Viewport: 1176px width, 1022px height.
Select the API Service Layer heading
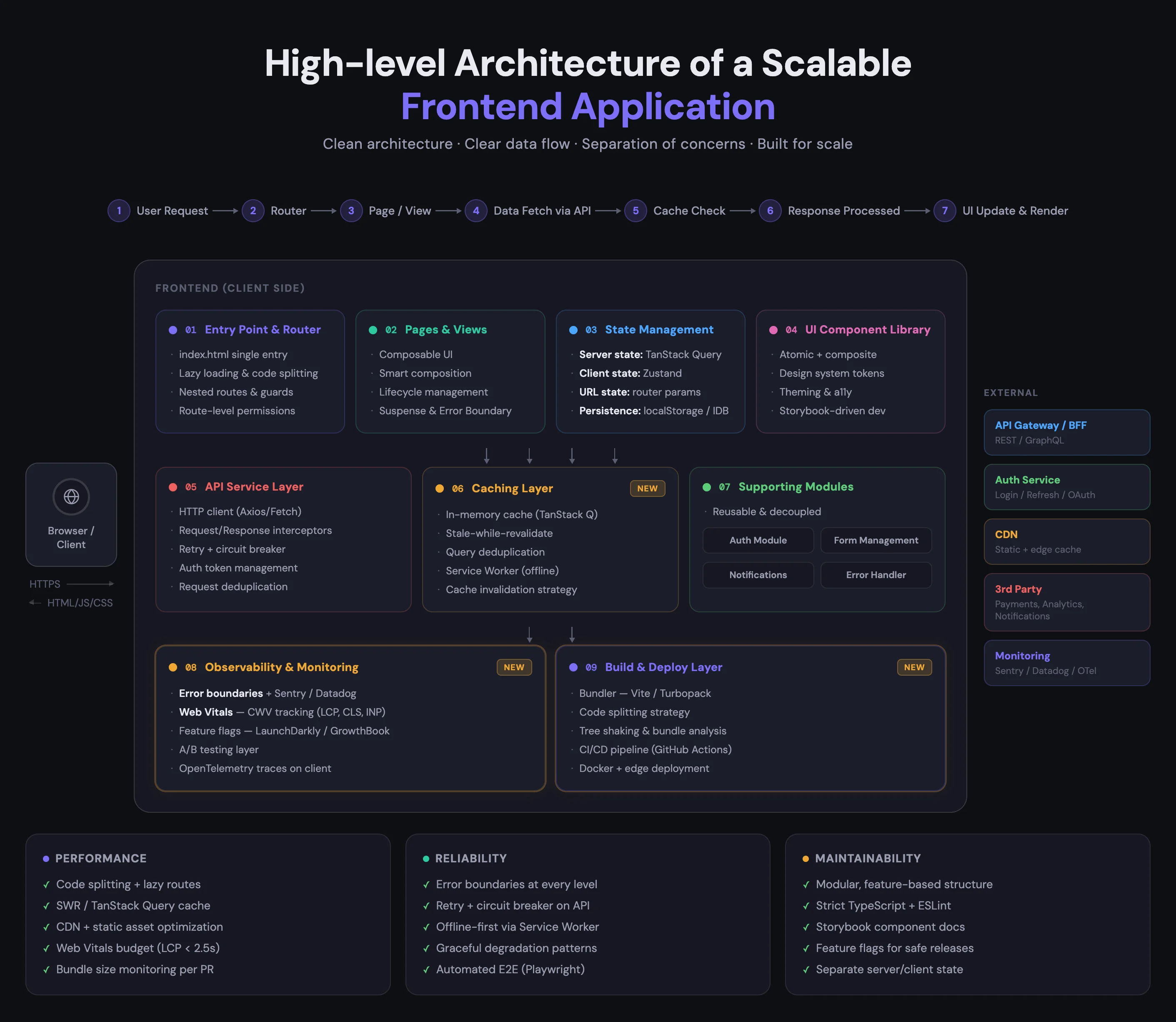[x=254, y=486]
